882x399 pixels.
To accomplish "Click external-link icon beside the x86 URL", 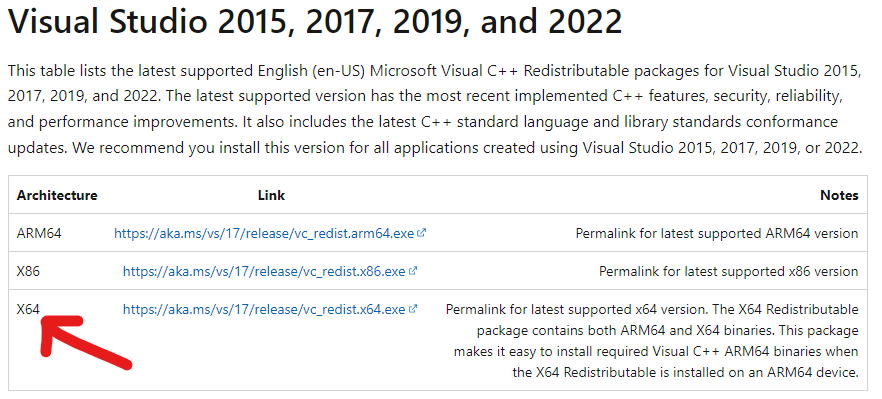I will click(x=413, y=271).
